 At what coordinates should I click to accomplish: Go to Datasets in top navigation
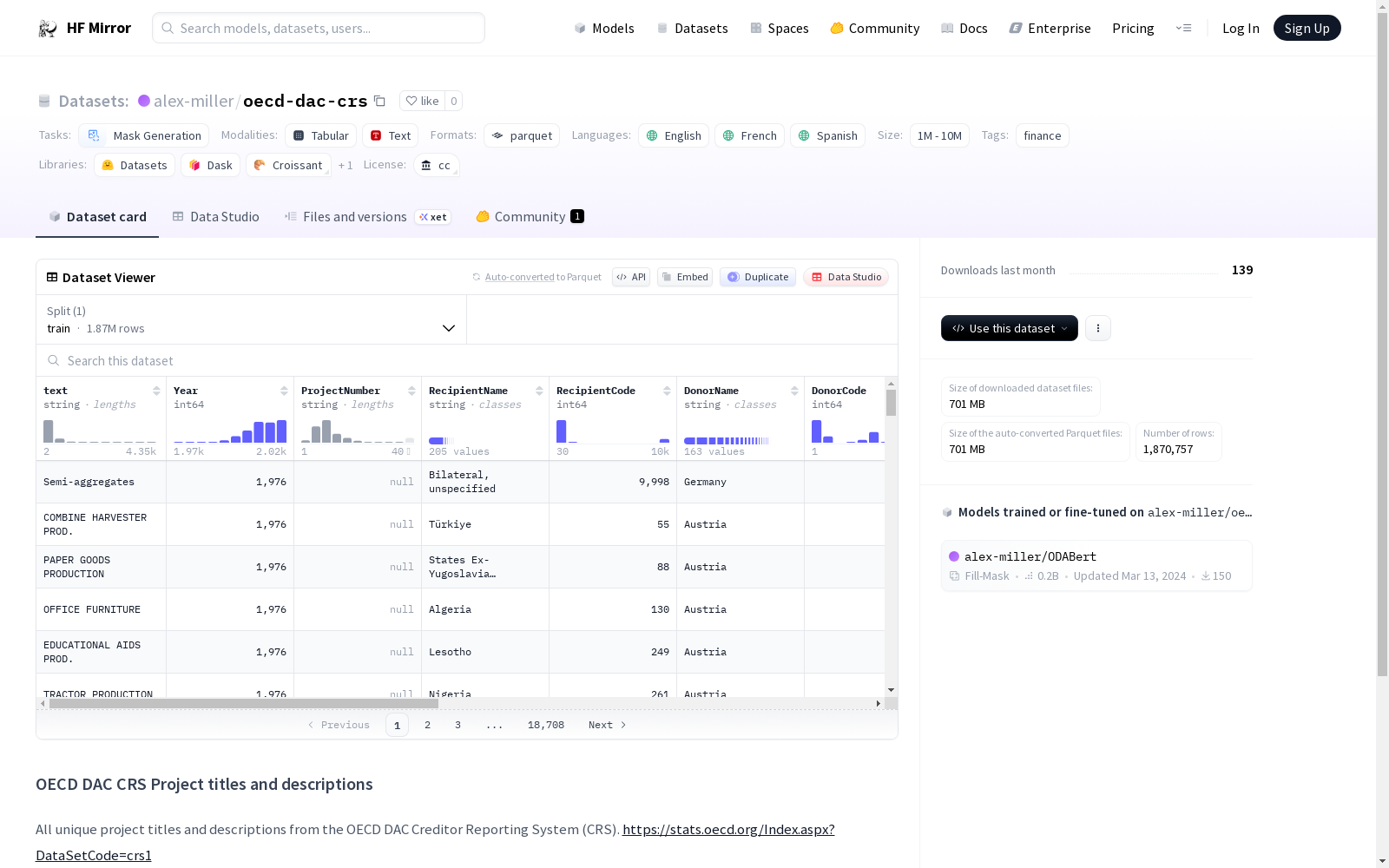pos(692,29)
